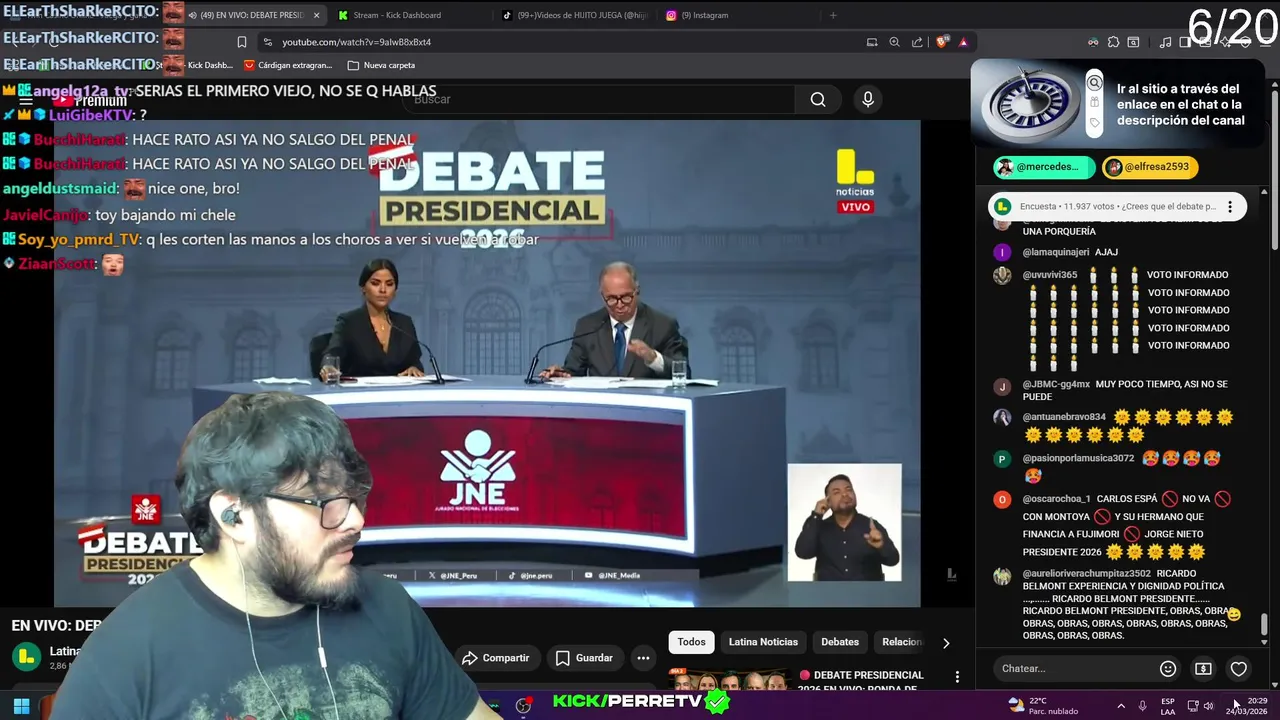Start voice search with the microphone icon
The height and width of the screenshot is (720, 1280).
tap(867, 99)
